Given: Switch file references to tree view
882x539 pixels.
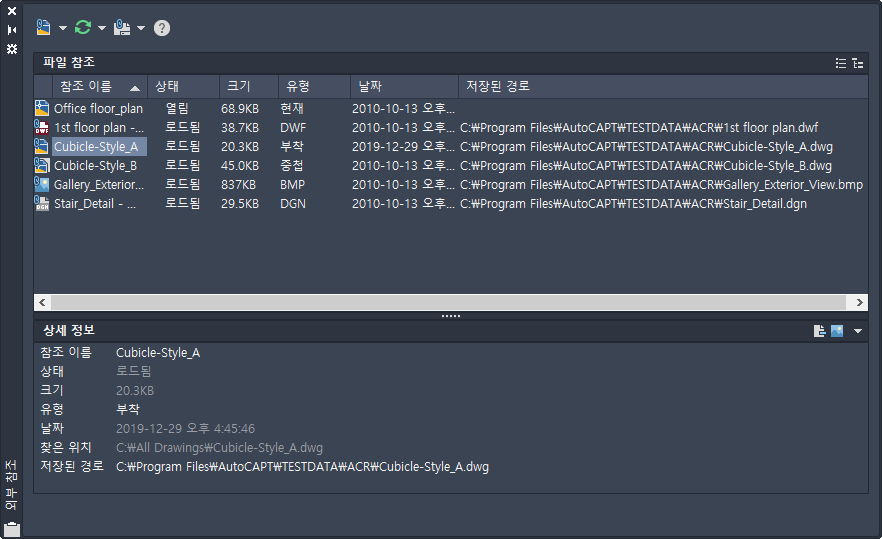Looking at the screenshot, I should [x=858, y=63].
